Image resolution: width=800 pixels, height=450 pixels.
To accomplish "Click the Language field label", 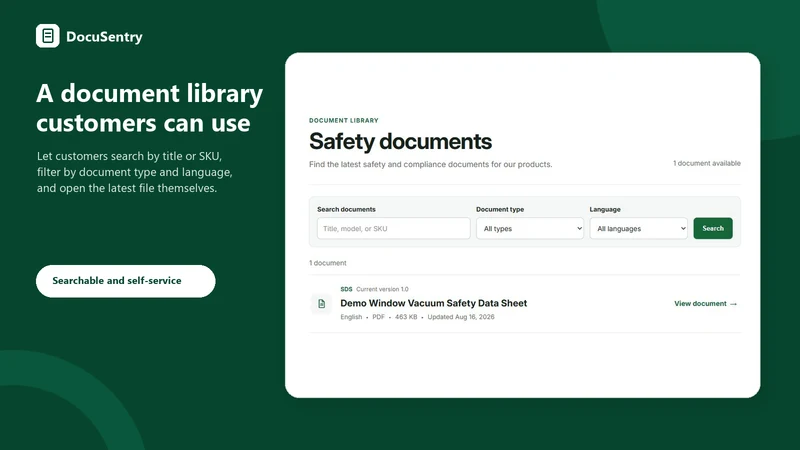I will coord(605,209).
